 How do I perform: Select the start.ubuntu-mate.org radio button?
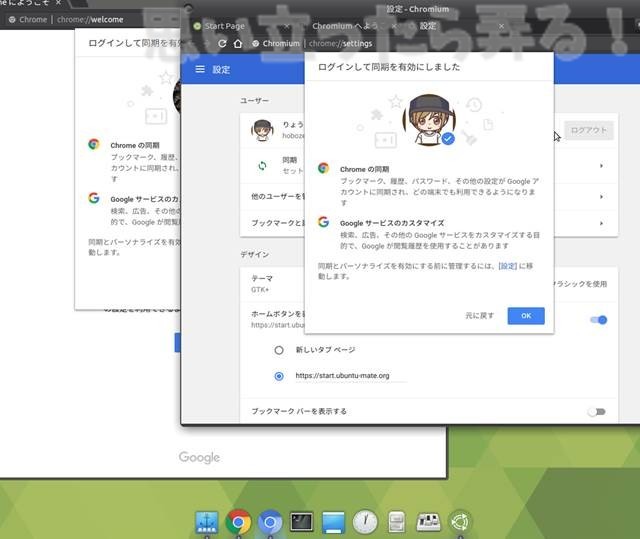click(x=279, y=376)
